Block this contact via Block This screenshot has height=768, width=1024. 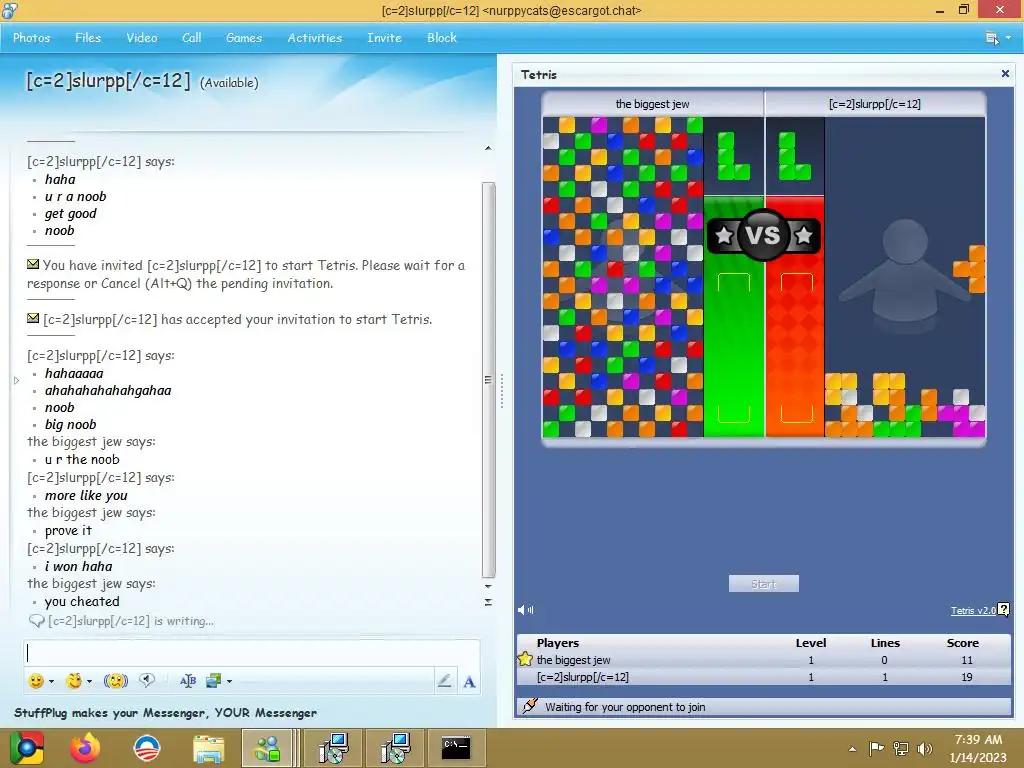tap(441, 38)
